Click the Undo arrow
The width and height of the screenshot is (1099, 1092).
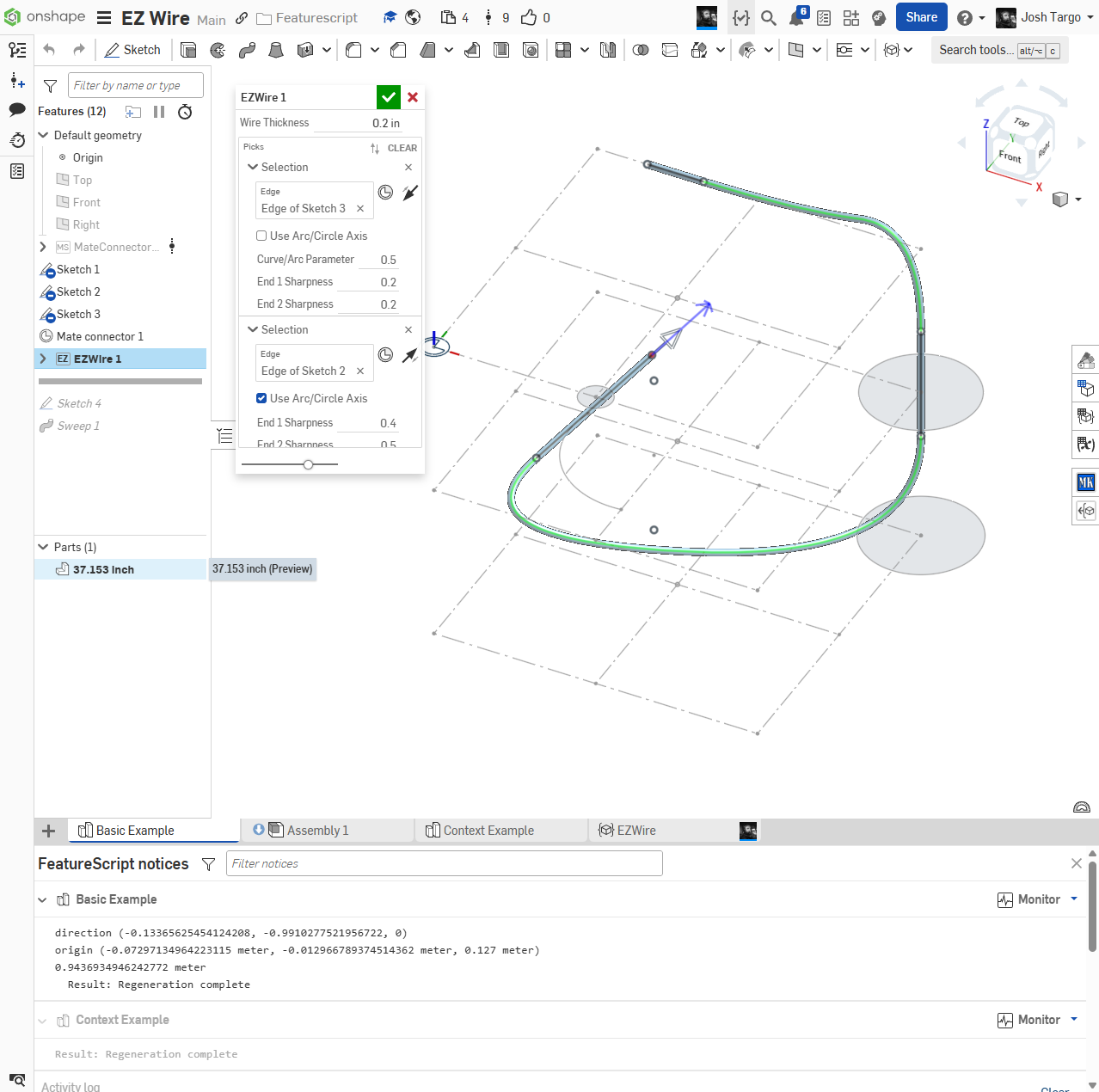click(49, 50)
